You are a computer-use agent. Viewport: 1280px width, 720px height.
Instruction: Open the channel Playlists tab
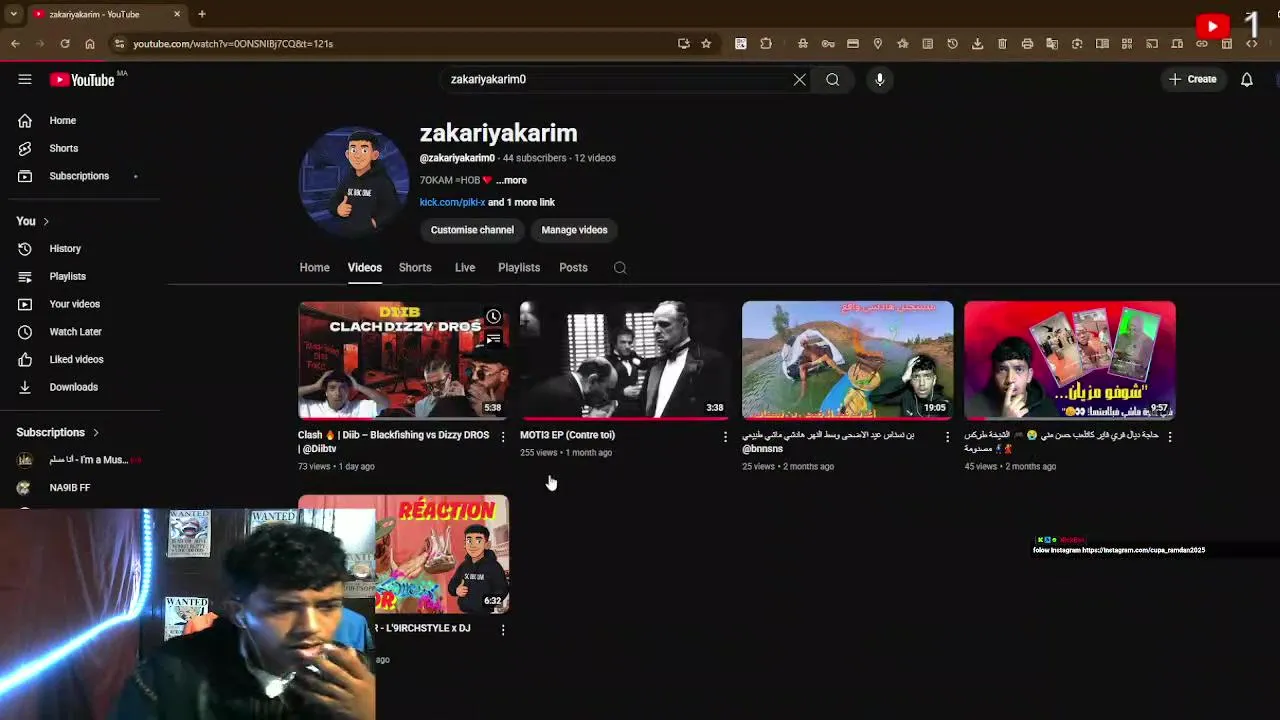point(519,268)
